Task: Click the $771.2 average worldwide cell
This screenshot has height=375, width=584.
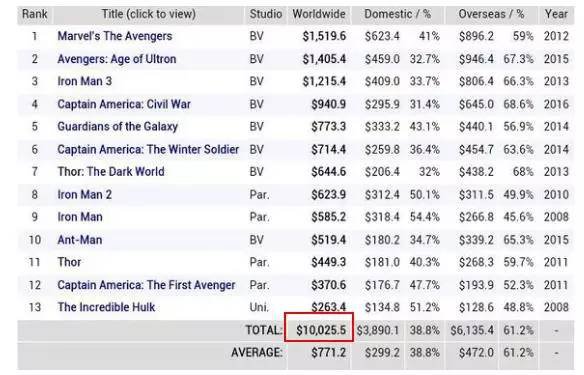Action: click(328, 353)
